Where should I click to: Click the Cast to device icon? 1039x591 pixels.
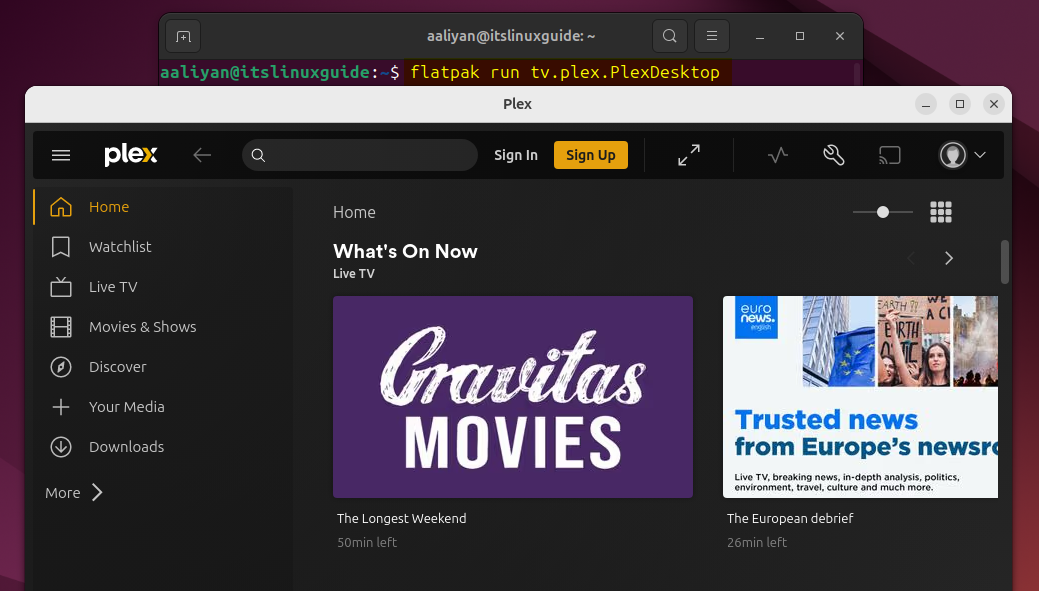pos(889,155)
